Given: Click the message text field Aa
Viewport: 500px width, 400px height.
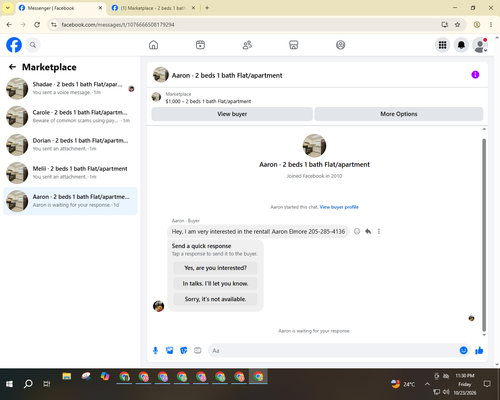Looking at the screenshot, I should tap(333, 351).
